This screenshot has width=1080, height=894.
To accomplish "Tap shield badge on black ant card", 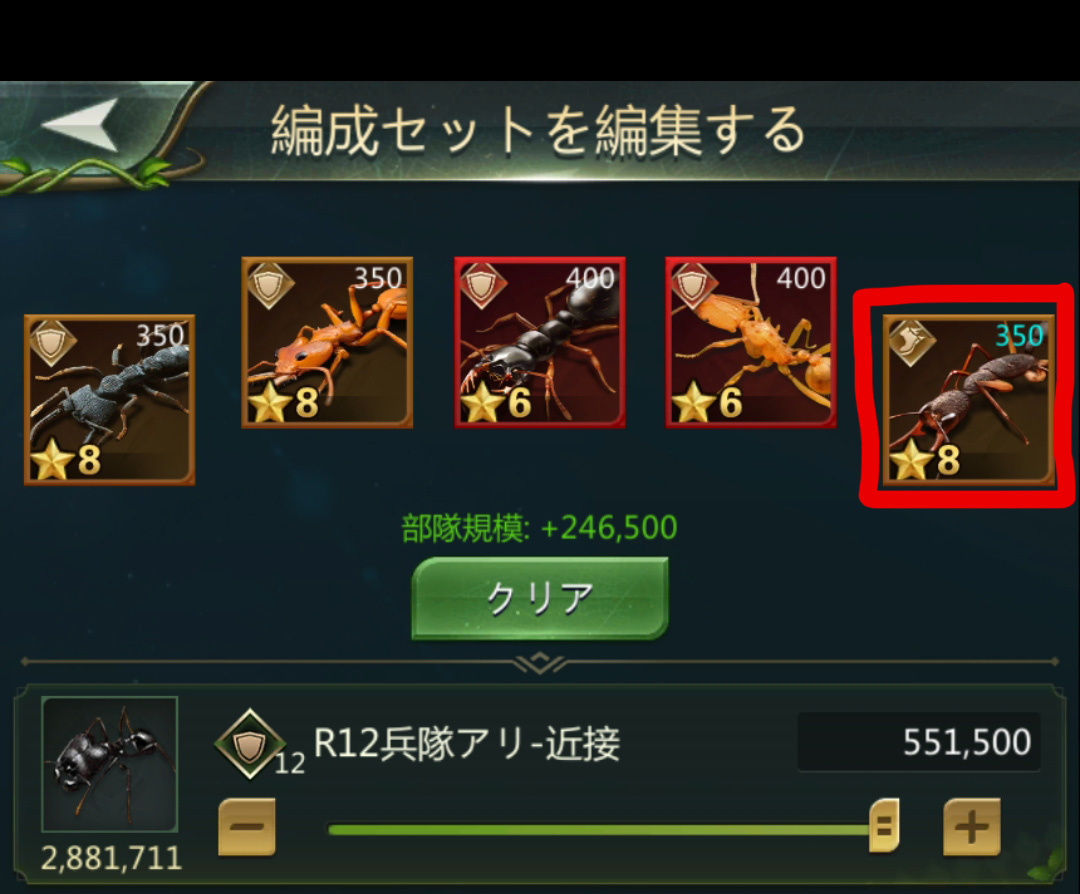I will [482, 284].
